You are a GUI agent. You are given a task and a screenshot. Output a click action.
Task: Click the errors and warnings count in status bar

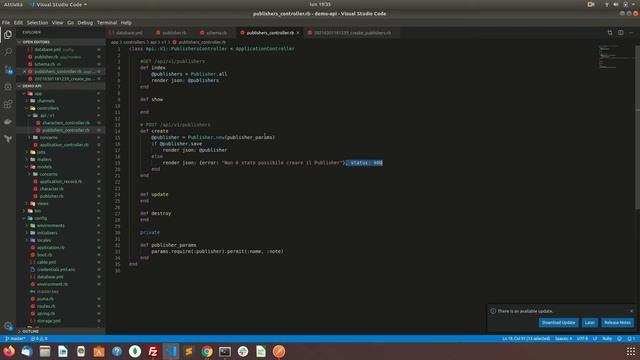point(39,339)
